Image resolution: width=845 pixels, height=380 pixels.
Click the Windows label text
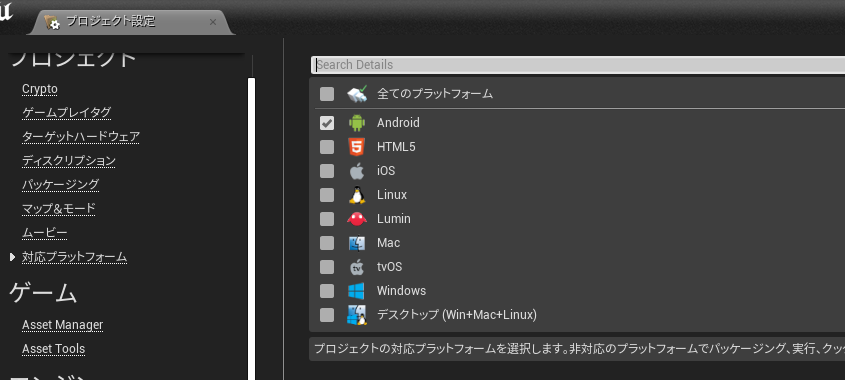pos(401,291)
